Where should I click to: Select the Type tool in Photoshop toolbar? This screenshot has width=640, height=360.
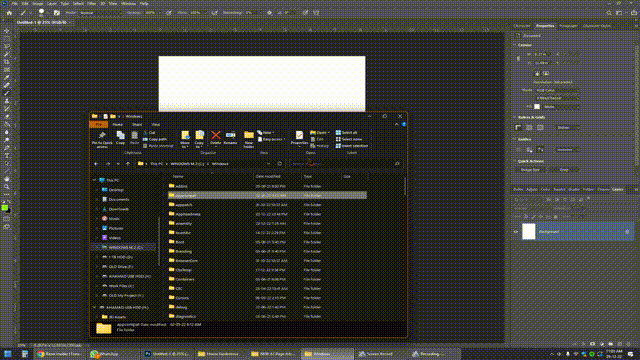(x=7, y=156)
